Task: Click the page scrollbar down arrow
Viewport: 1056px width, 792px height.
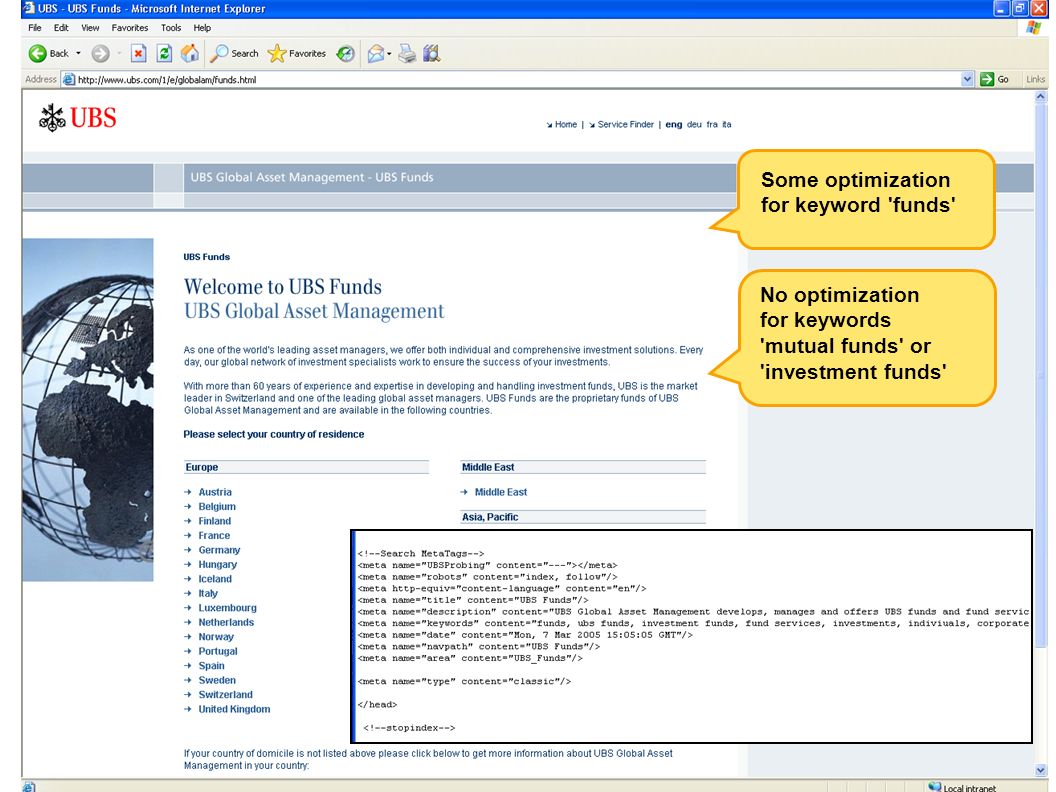Action: point(1041,769)
